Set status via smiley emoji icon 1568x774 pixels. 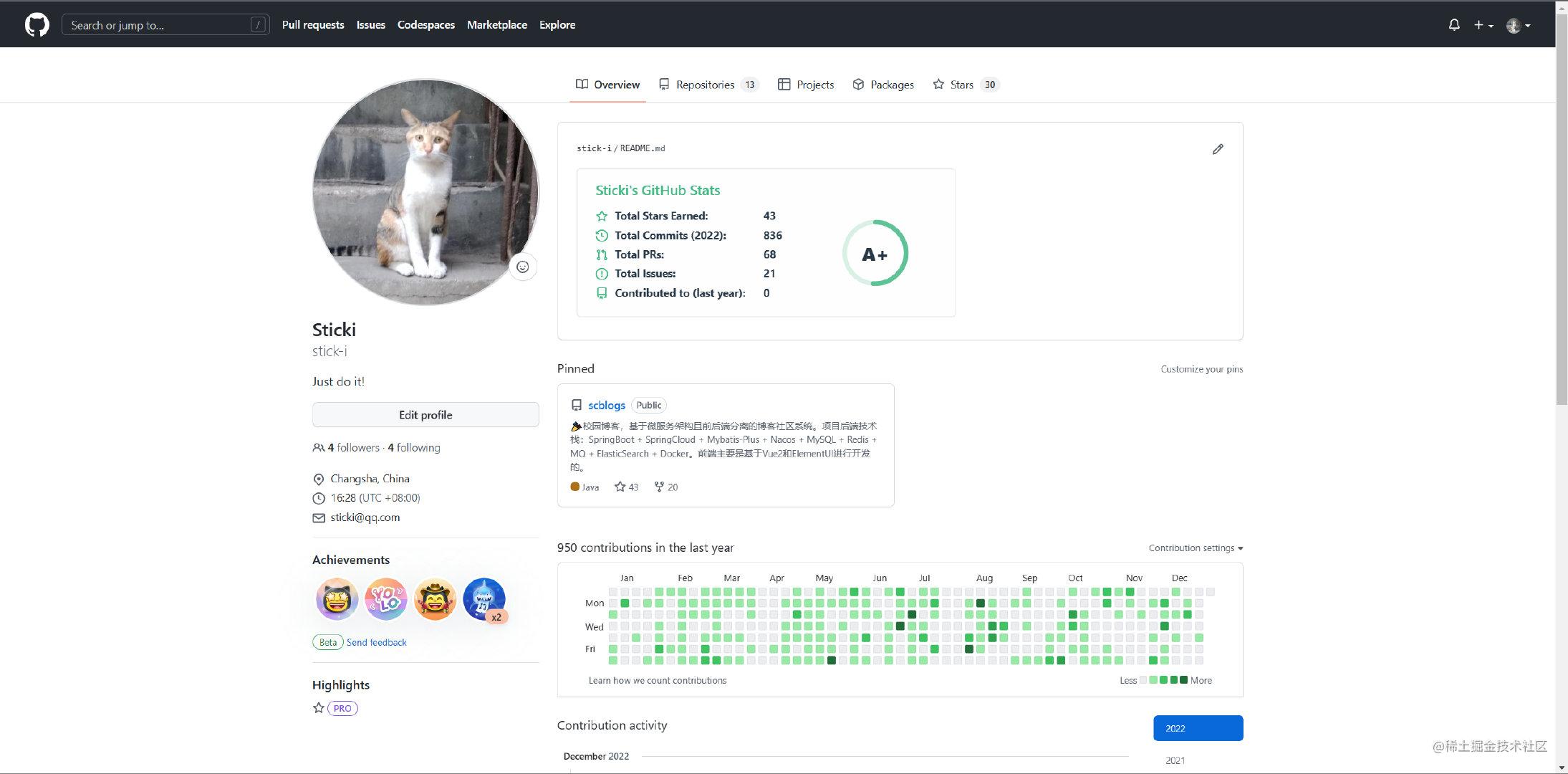point(523,267)
